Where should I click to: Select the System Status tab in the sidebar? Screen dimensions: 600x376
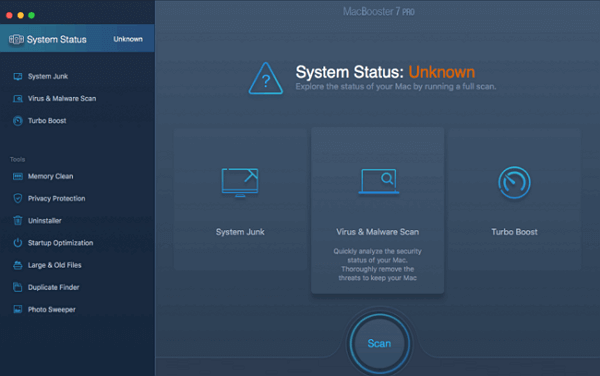coord(77,39)
